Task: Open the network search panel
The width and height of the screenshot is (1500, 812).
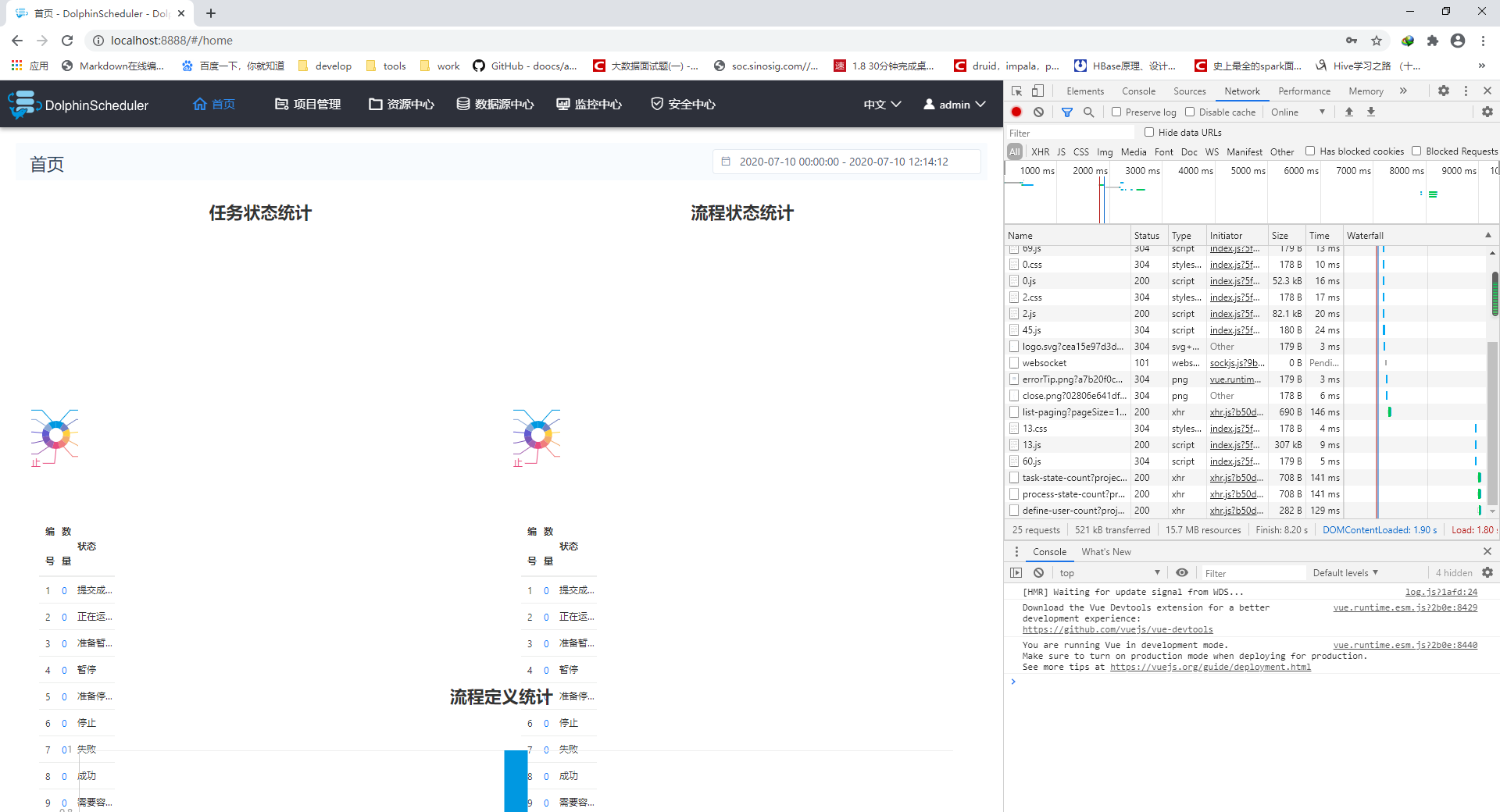Action: [1089, 112]
